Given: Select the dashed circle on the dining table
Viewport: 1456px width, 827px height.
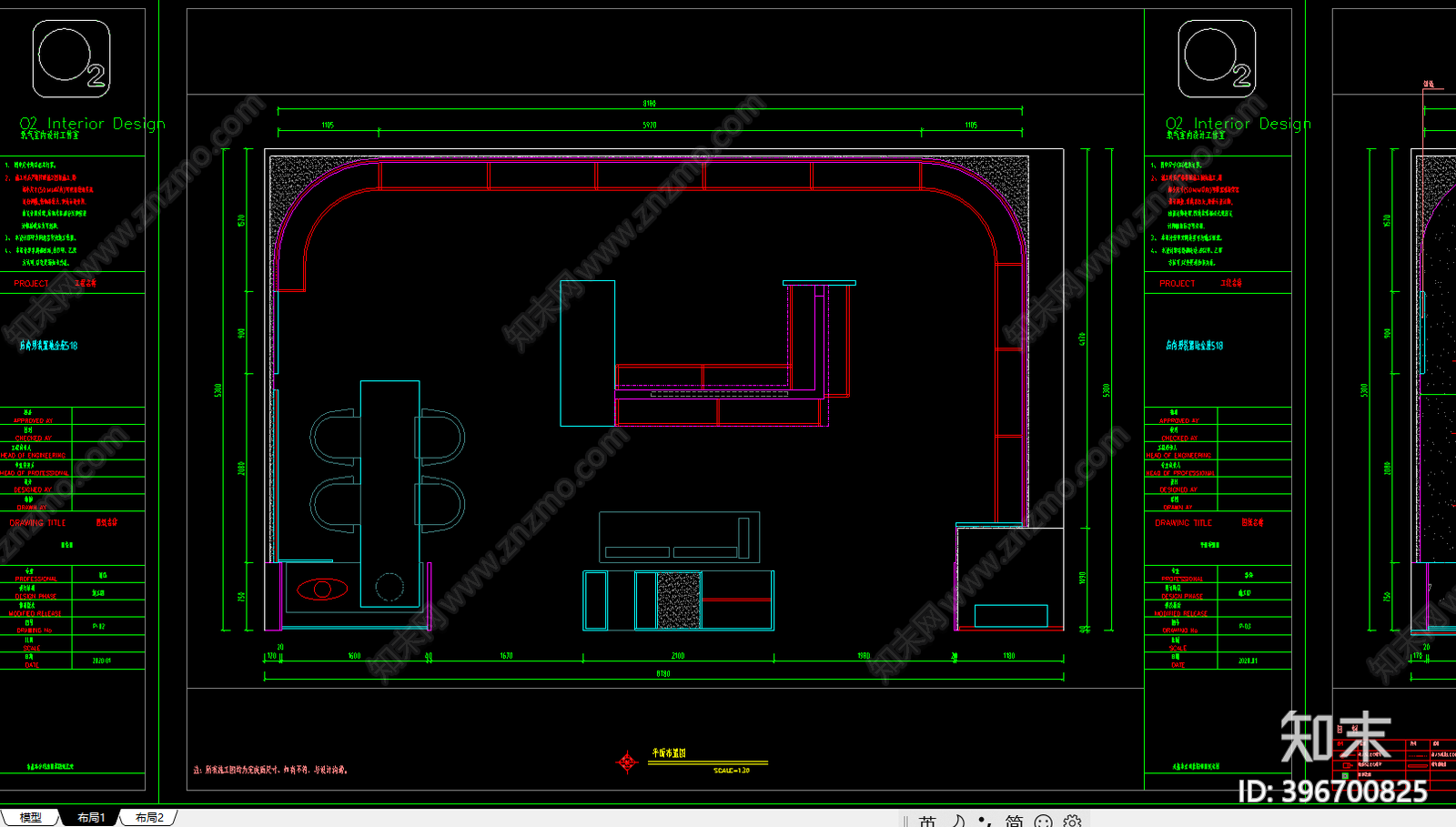Looking at the screenshot, I should click(389, 587).
